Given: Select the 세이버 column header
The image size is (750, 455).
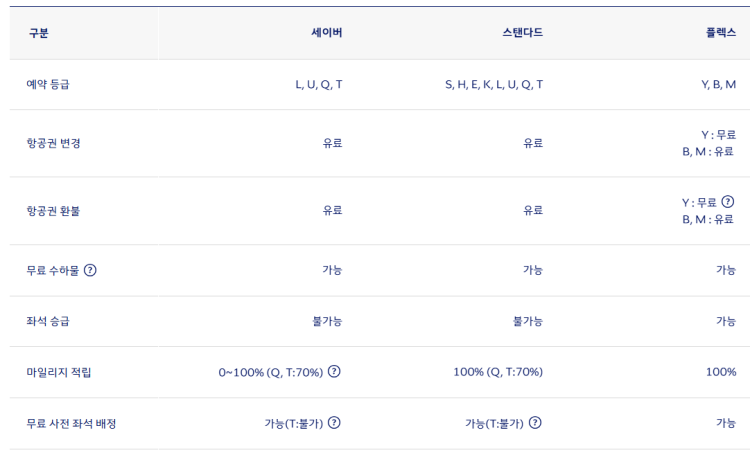Looking at the screenshot, I should [327, 33].
